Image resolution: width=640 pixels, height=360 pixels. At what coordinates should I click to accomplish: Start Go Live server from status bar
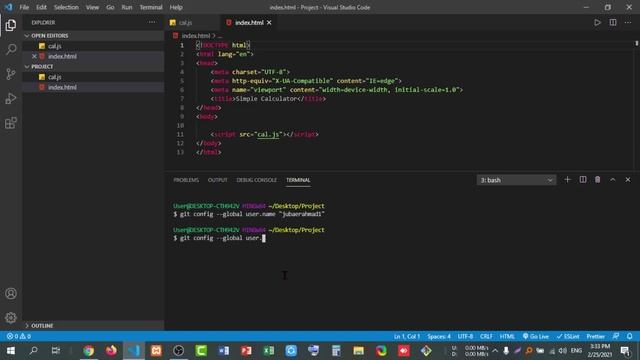536,336
